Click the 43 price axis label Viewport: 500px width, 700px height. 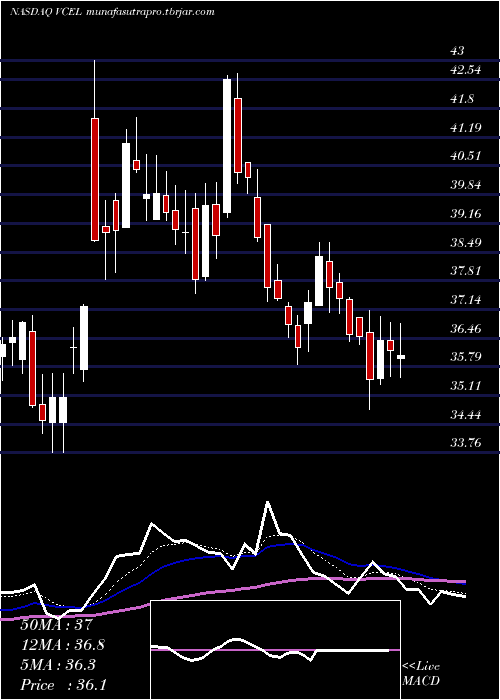coord(457,51)
